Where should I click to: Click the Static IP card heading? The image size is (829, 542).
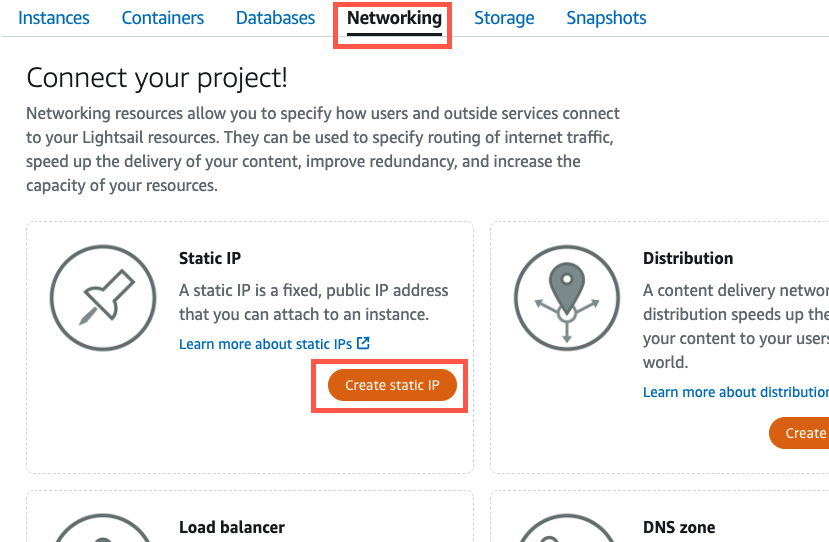click(210, 258)
